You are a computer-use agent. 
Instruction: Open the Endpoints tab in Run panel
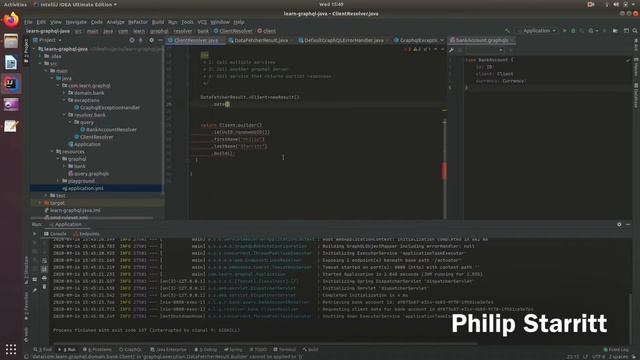coord(87,234)
